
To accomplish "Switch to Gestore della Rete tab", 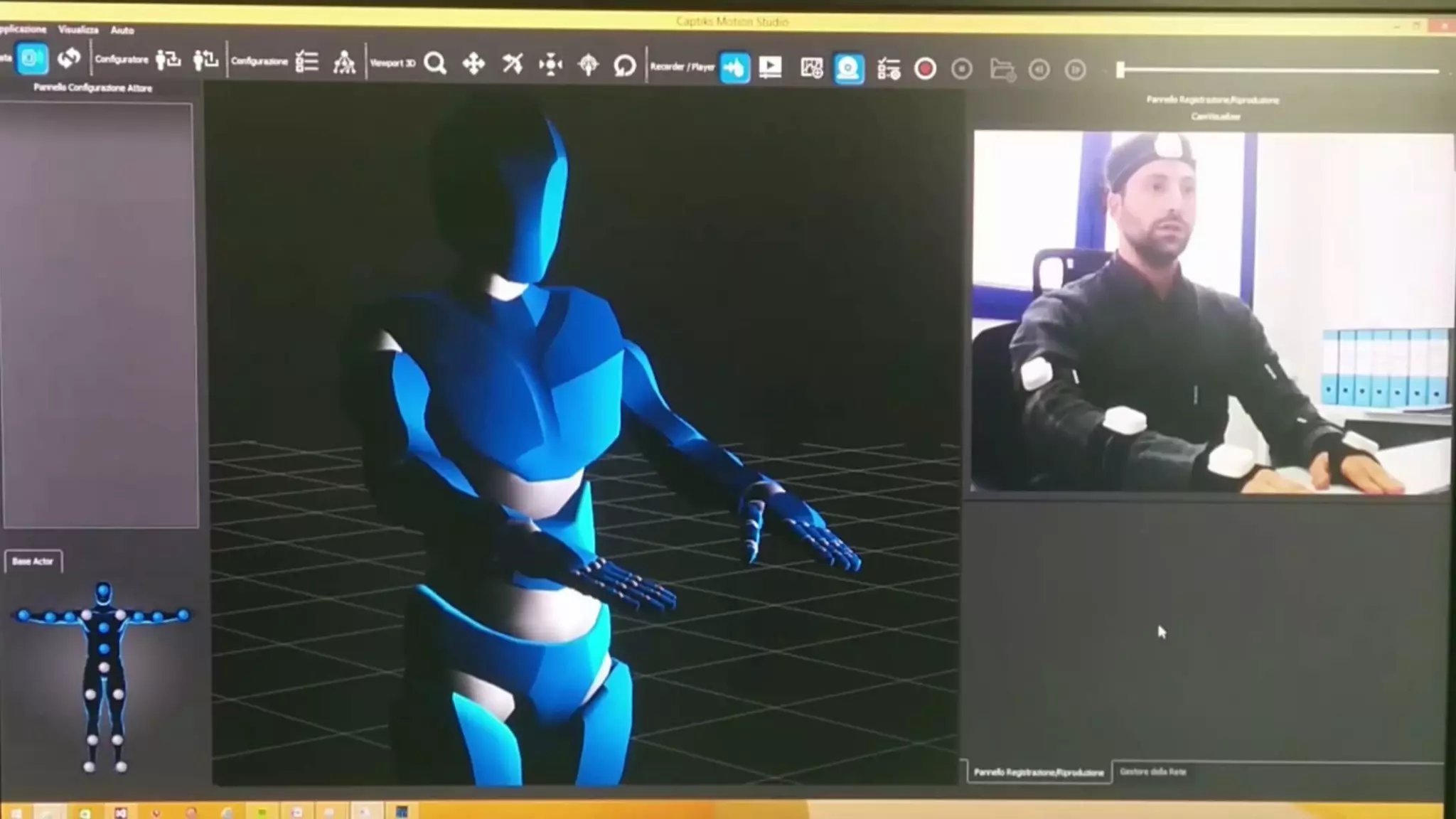I will [x=1152, y=771].
